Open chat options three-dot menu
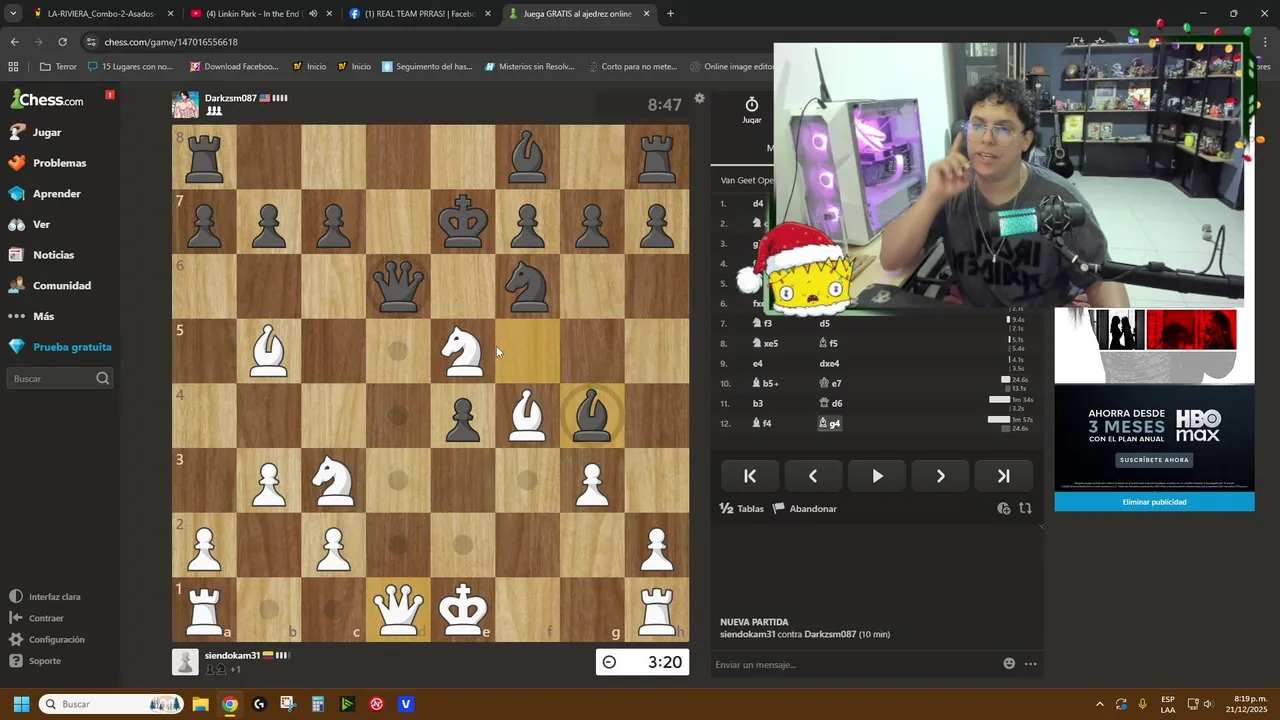 click(x=1030, y=664)
